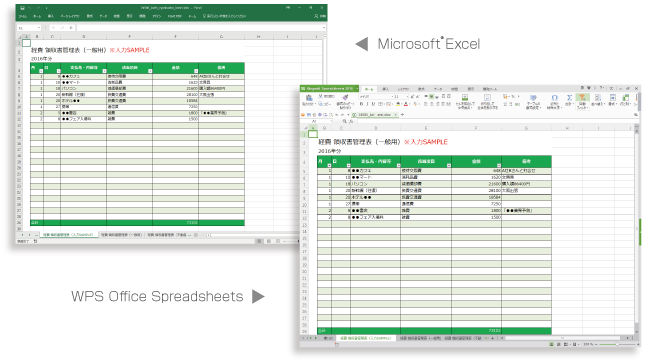Click 入力SAMPLE red text in WPS sheet
Image resolution: width=646 pixels, height=364 pixels.
(x=426, y=142)
